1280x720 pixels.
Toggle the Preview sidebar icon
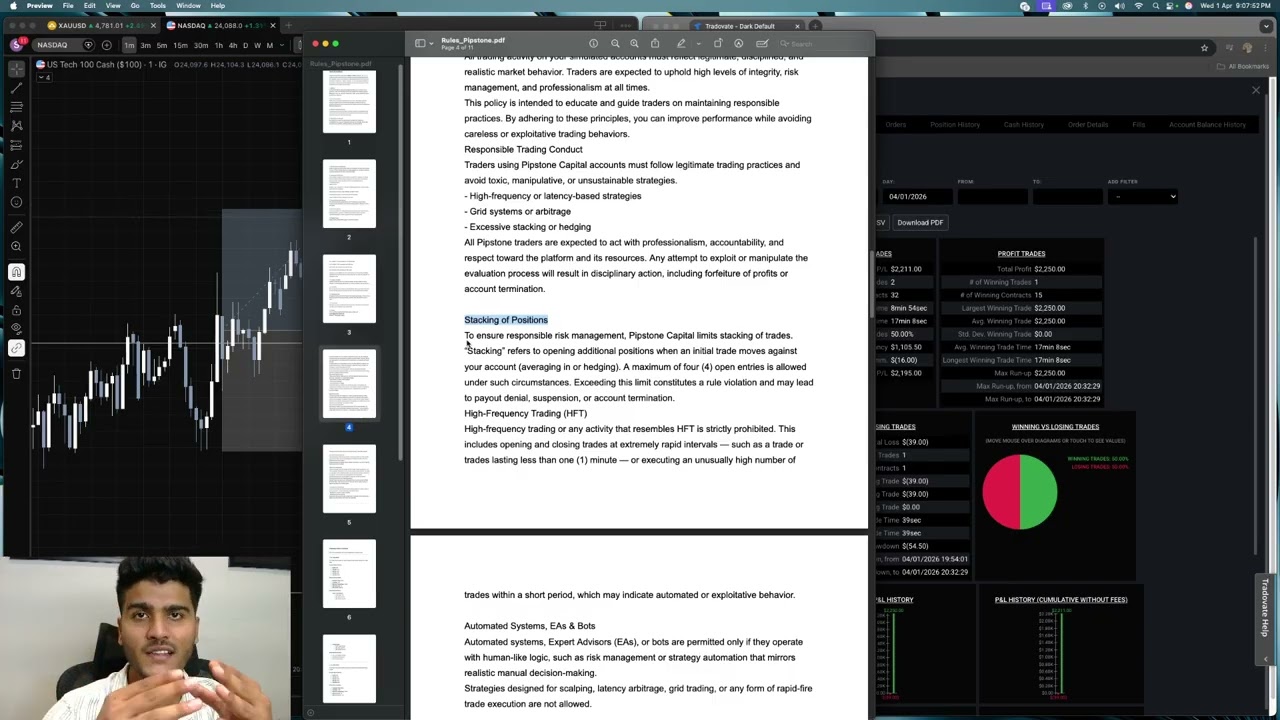pyautogui.click(x=420, y=44)
